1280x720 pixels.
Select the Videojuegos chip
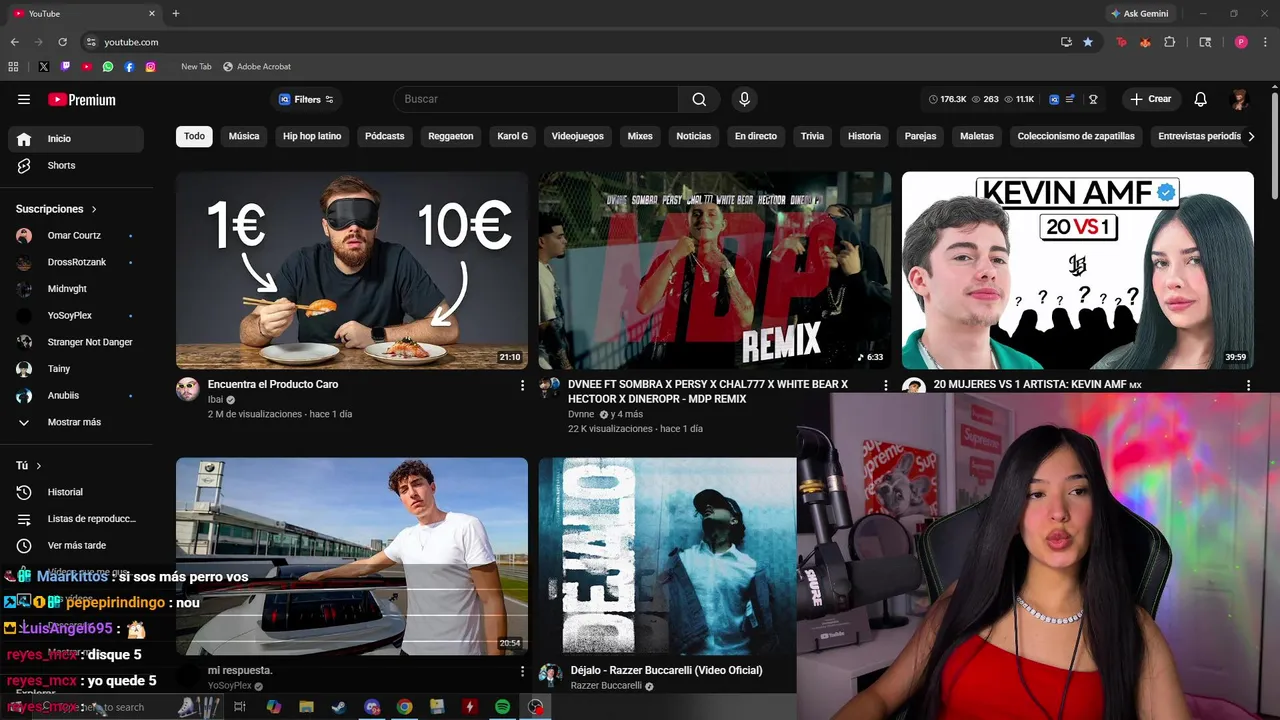578,136
